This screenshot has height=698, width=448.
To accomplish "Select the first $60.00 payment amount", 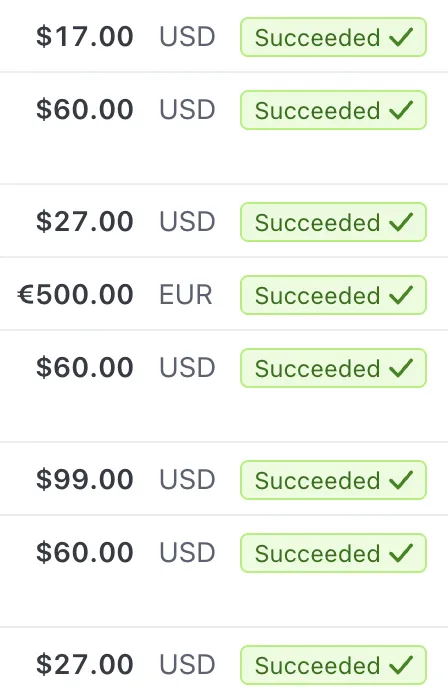I will [85, 110].
